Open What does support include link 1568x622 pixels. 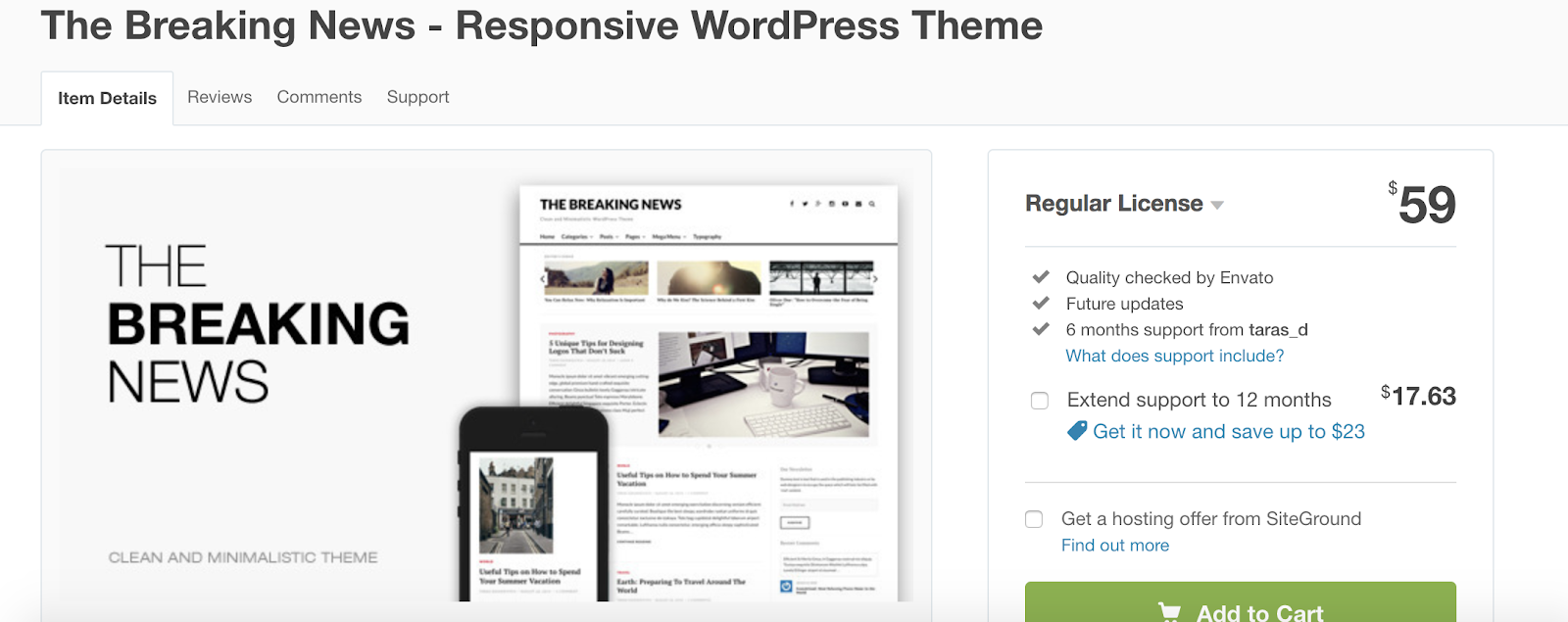pos(1175,356)
